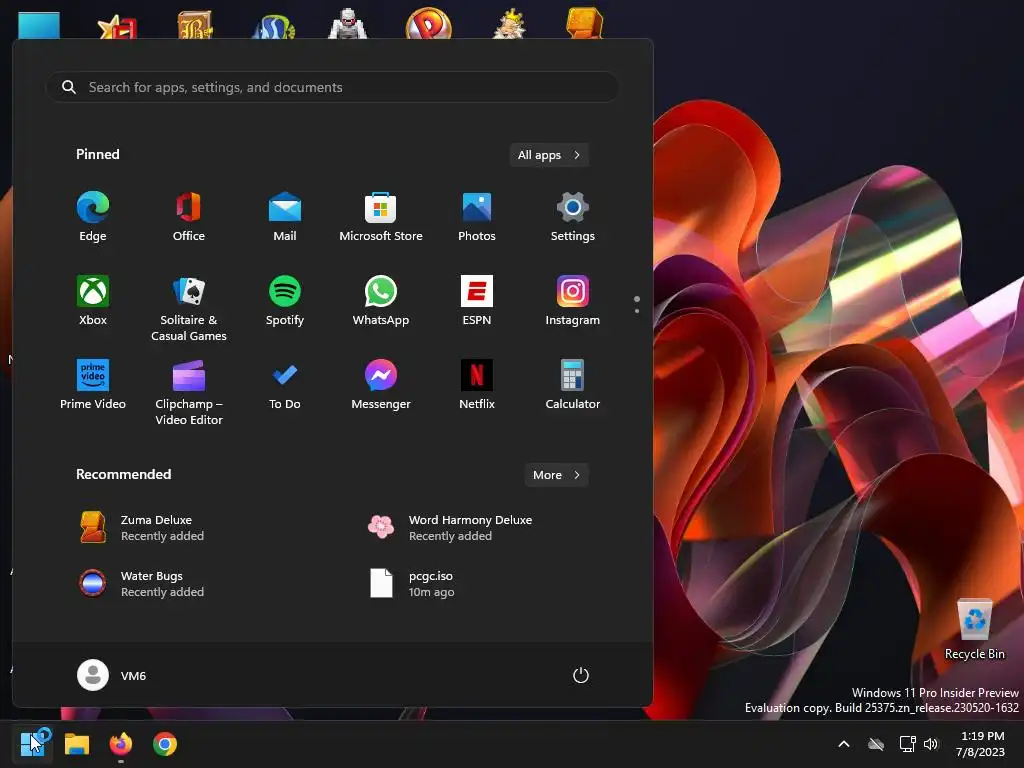
Task: Launch Spotify from Start menu
Action: (x=285, y=301)
